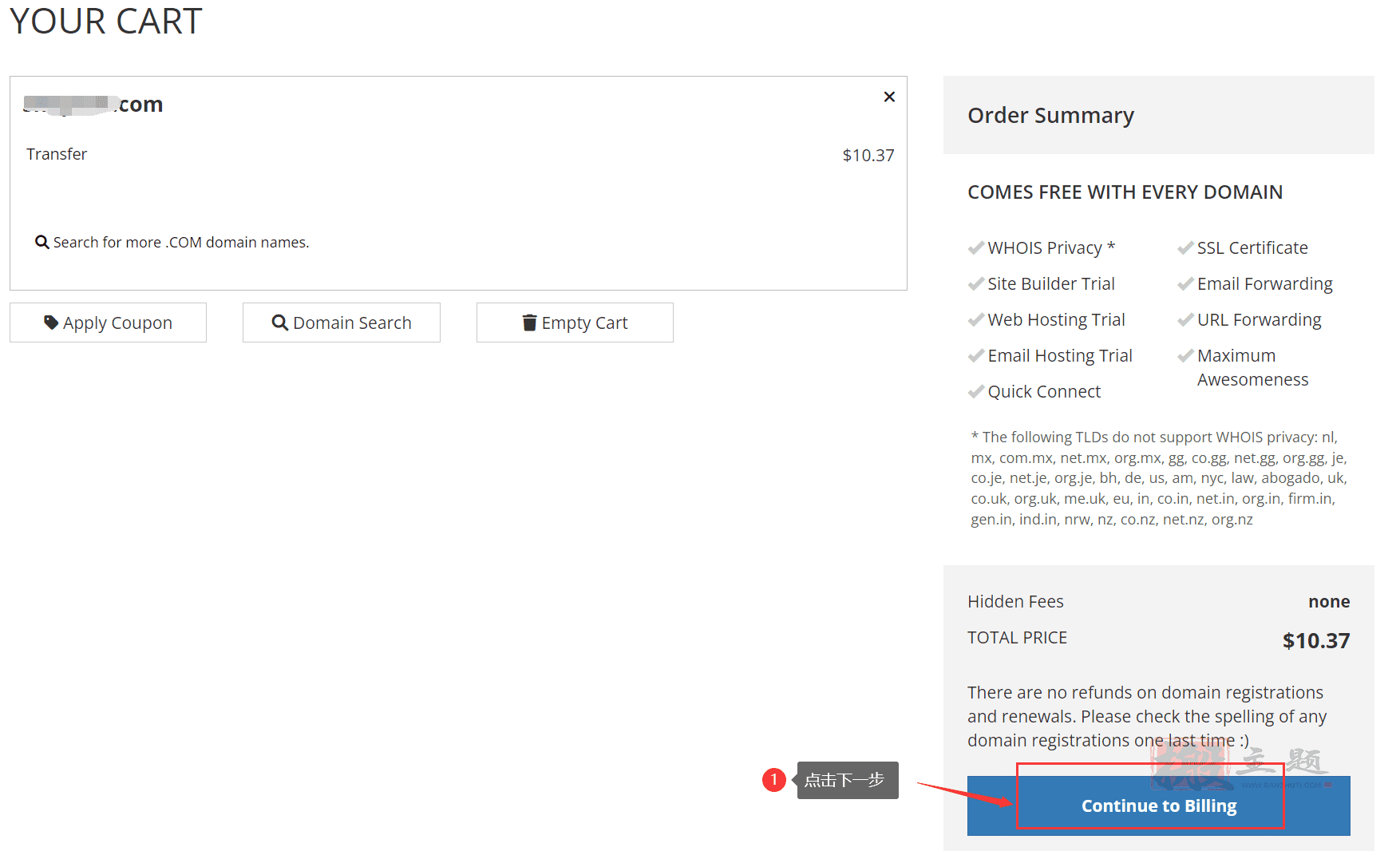
Task: Click the Hidden Fees value none
Action: (x=1329, y=601)
